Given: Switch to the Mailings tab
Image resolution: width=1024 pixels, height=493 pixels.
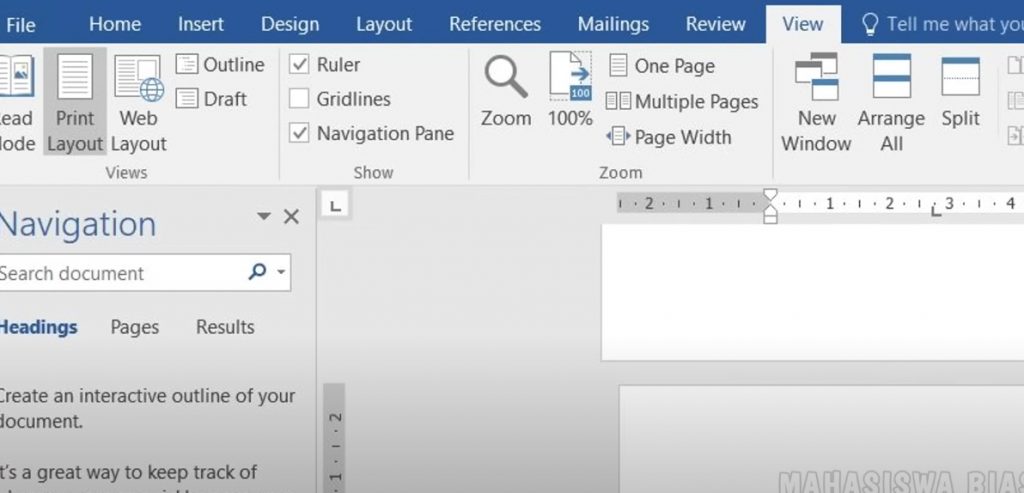Looking at the screenshot, I should (613, 24).
